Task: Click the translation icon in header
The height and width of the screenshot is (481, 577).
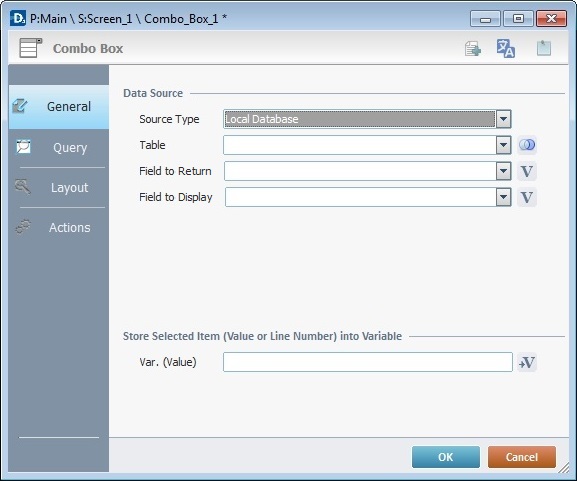Action: click(x=506, y=48)
